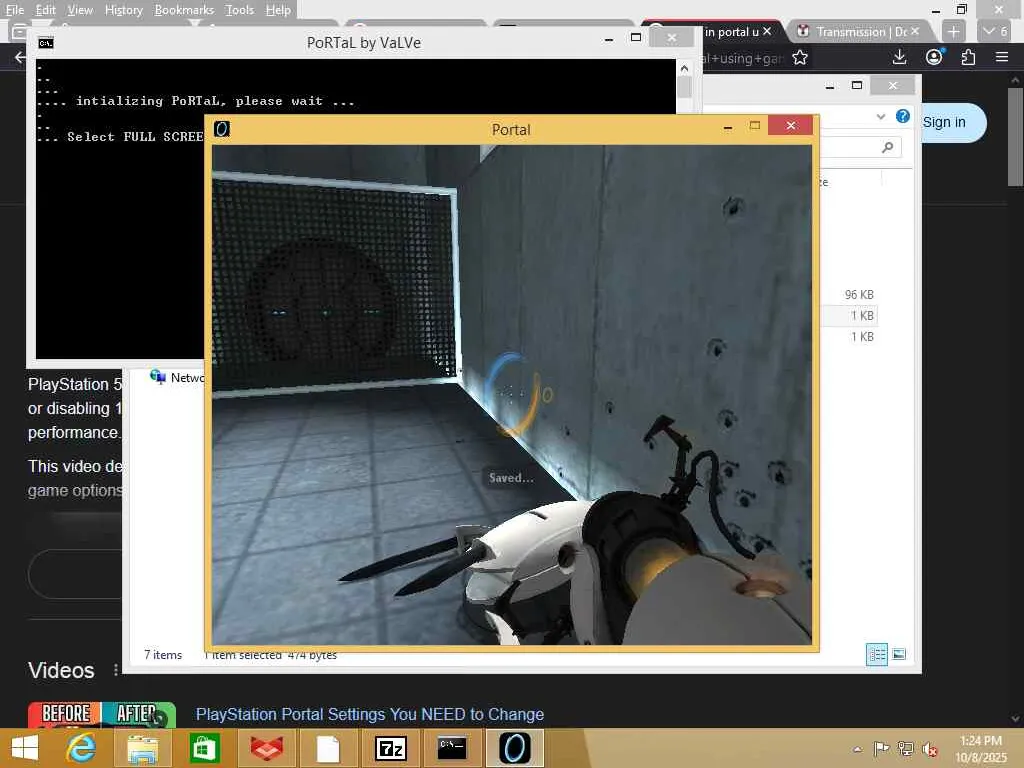The height and width of the screenshot is (768, 1024).
Task: Open the network tray icon
Action: click(906, 749)
